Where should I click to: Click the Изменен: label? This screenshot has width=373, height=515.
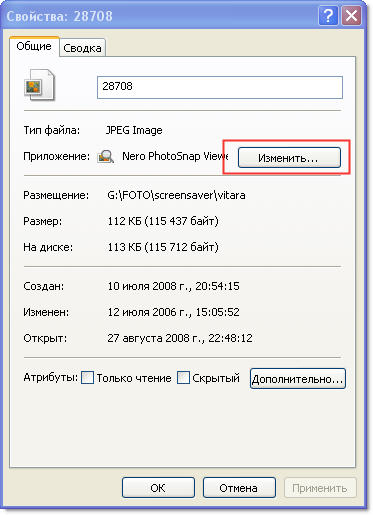[x=46, y=312]
